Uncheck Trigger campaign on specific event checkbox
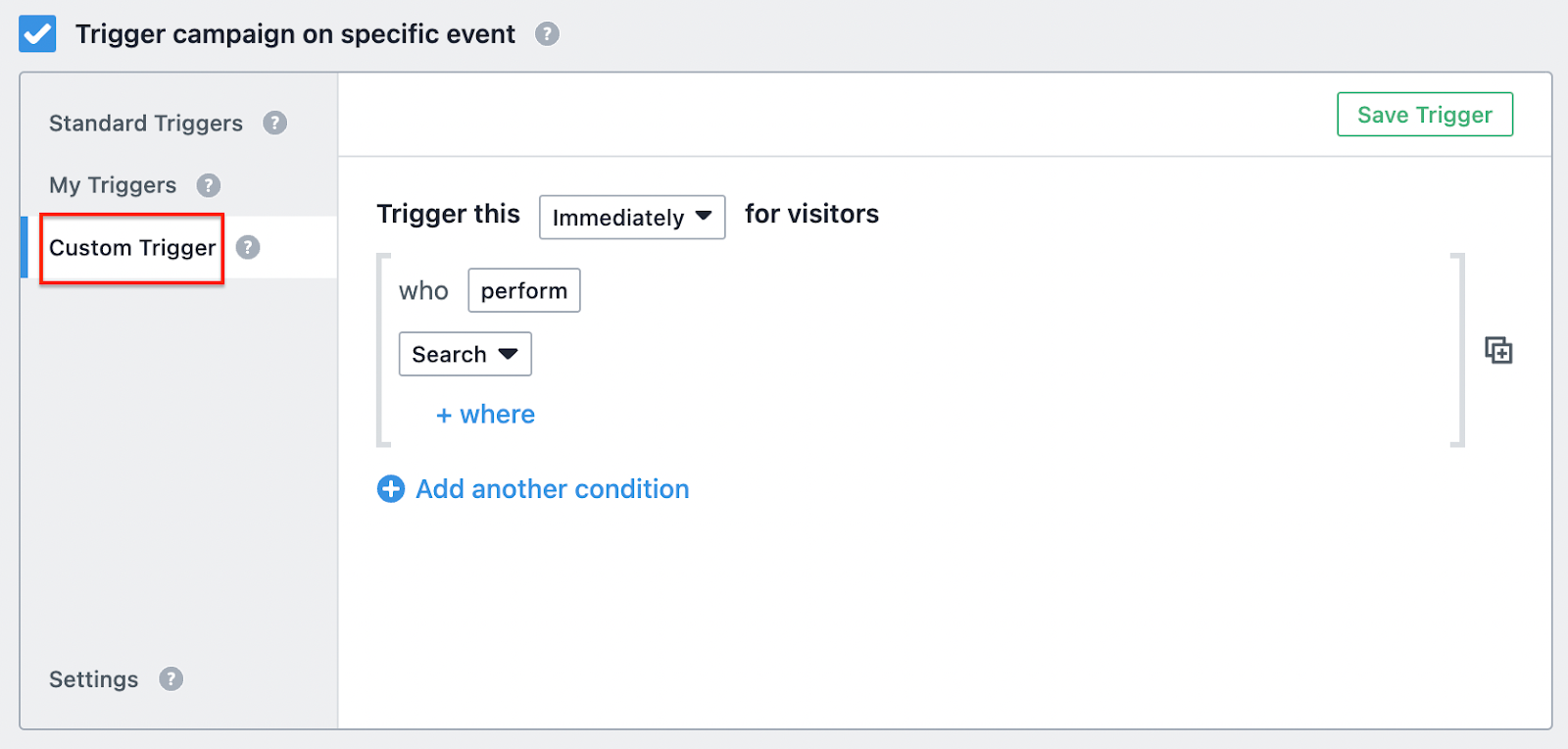 tap(37, 34)
